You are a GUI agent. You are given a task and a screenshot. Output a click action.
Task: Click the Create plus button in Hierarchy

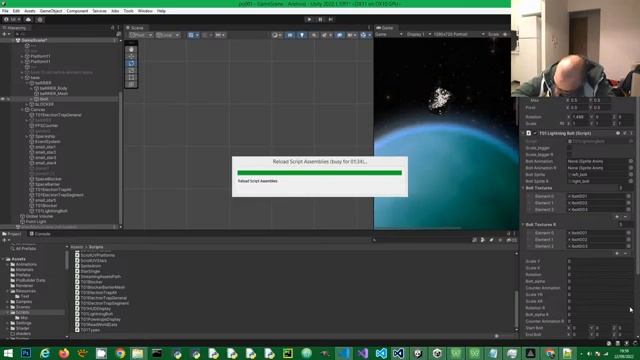[6, 34]
